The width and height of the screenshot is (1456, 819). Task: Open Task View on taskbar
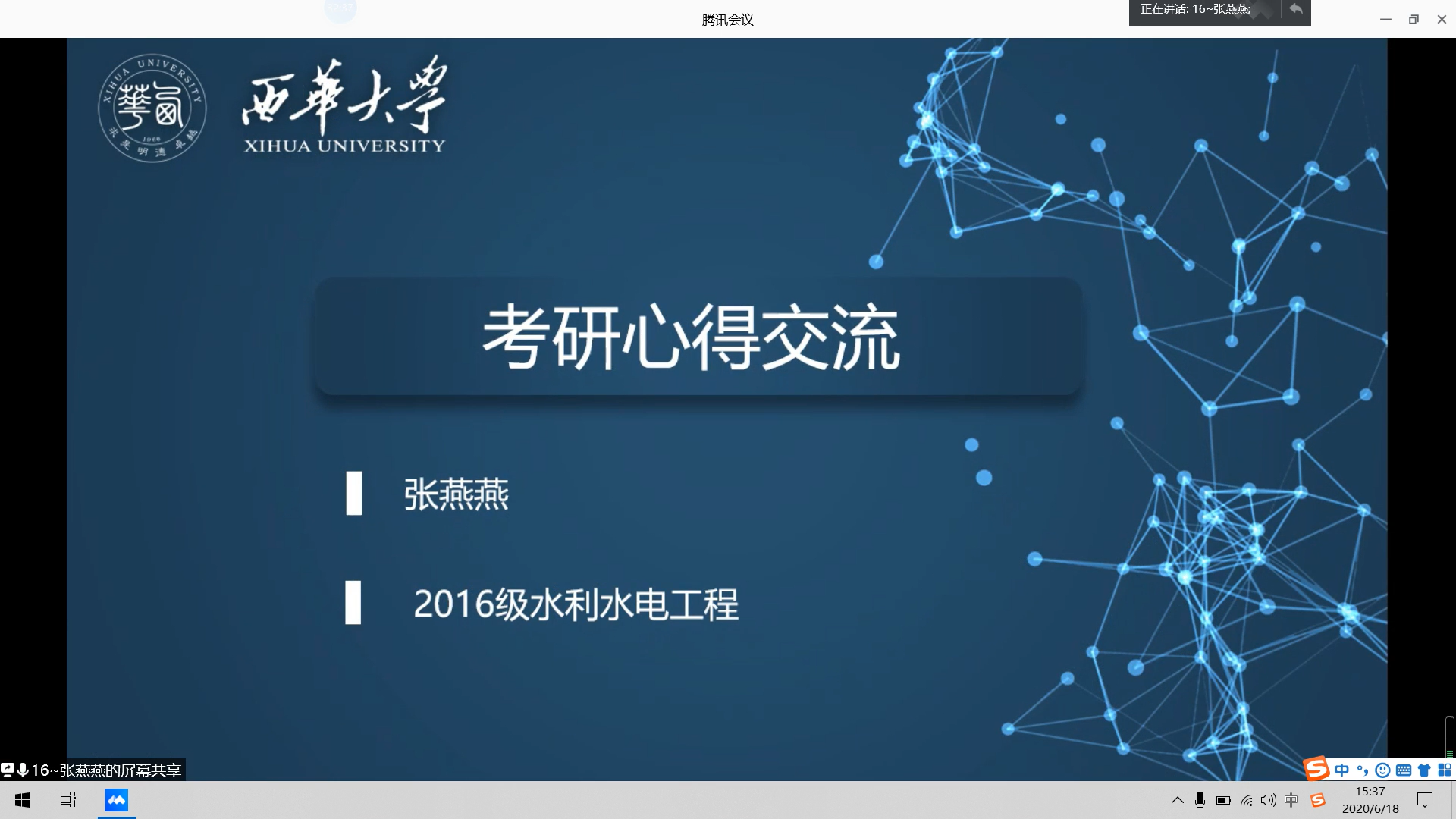[68, 800]
